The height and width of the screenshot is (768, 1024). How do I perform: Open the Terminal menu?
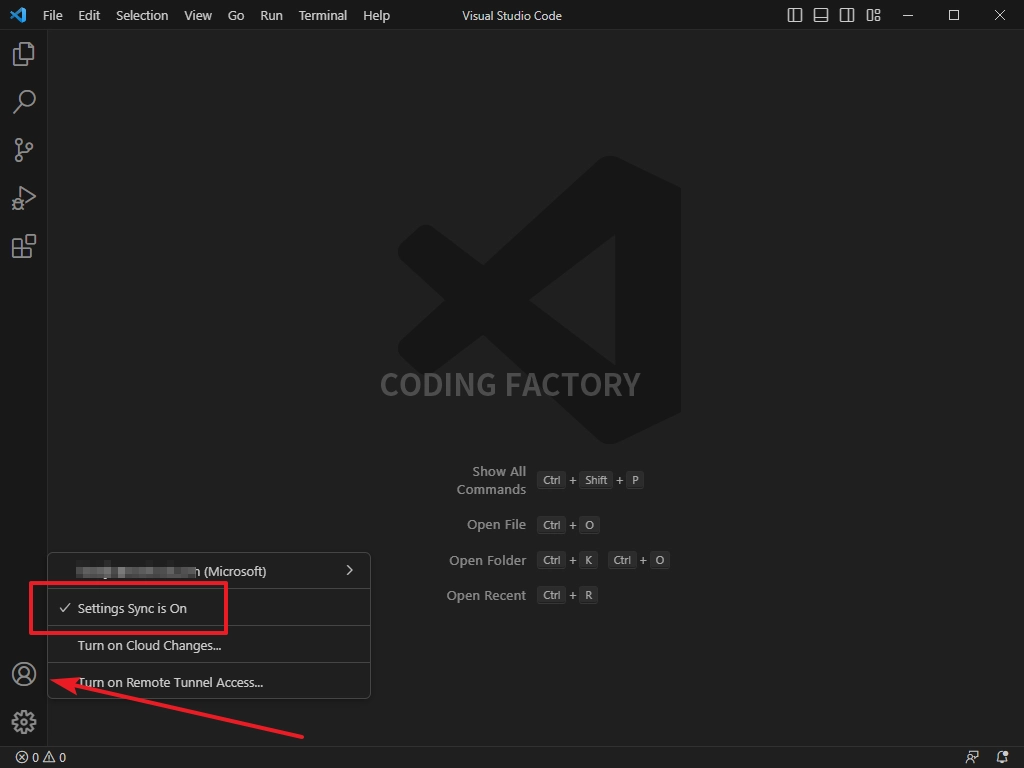pos(323,16)
